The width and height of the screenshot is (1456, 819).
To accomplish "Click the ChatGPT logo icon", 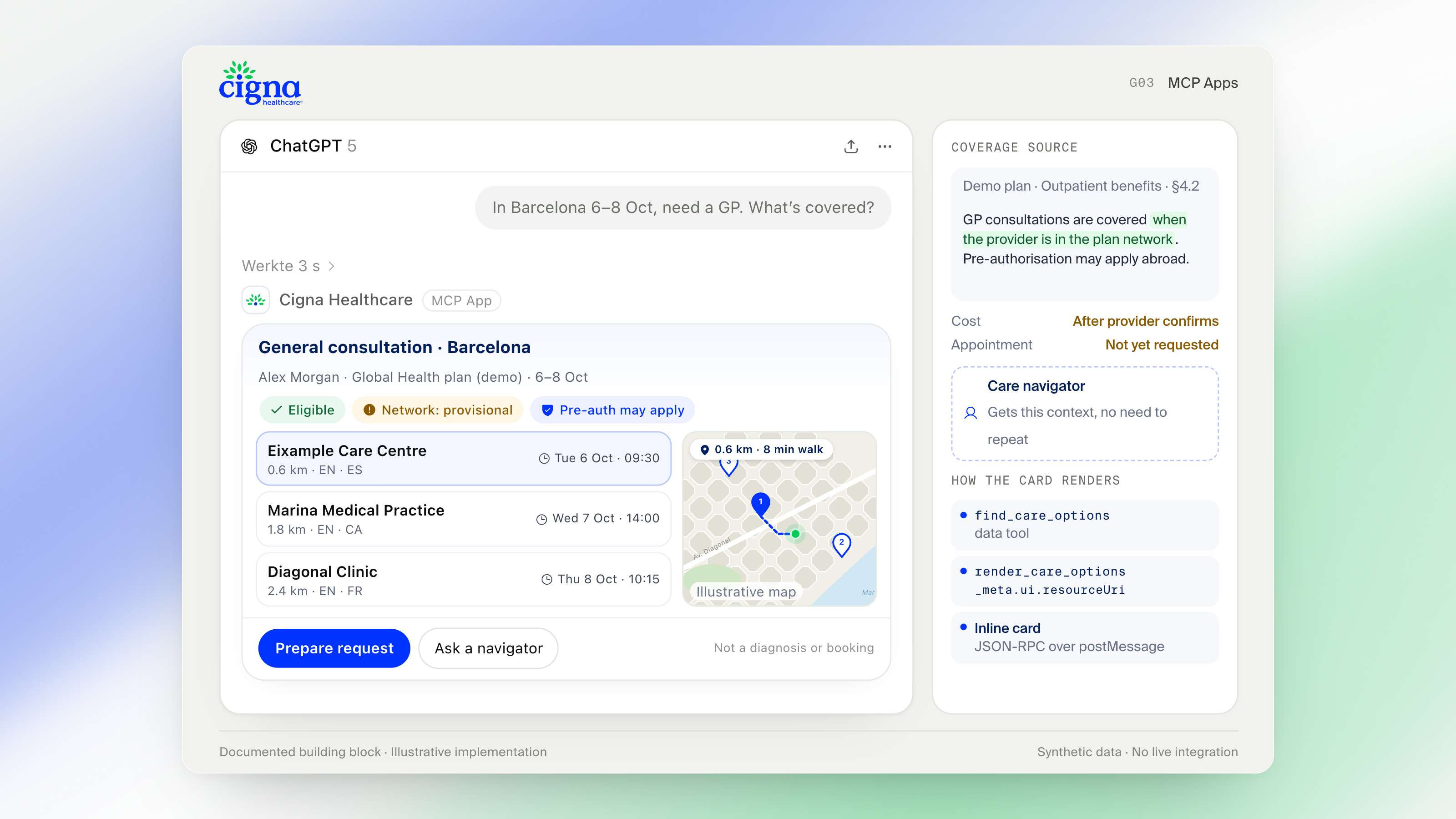I will click(249, 147).
